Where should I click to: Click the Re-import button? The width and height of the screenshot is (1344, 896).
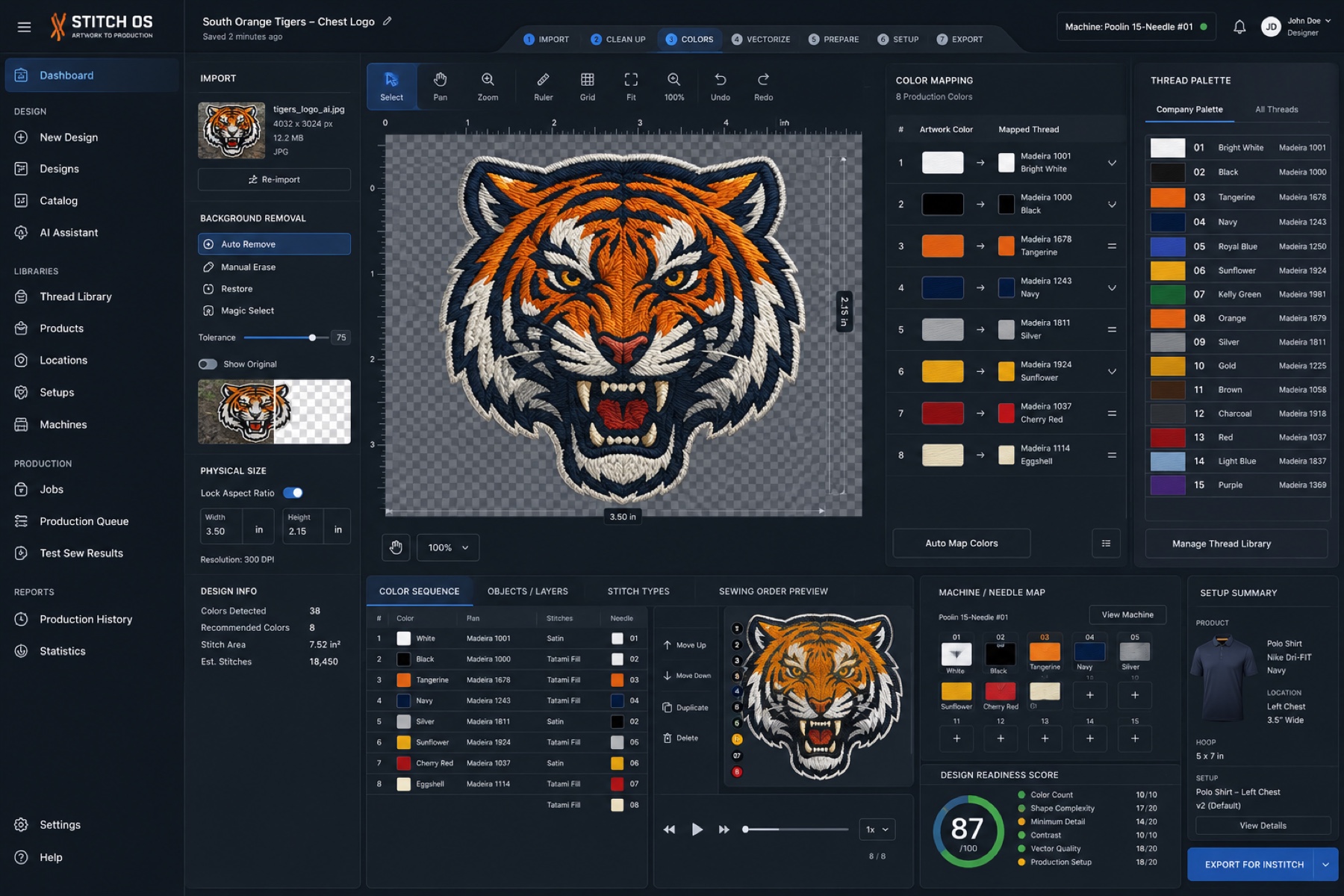tap(274, 179)
